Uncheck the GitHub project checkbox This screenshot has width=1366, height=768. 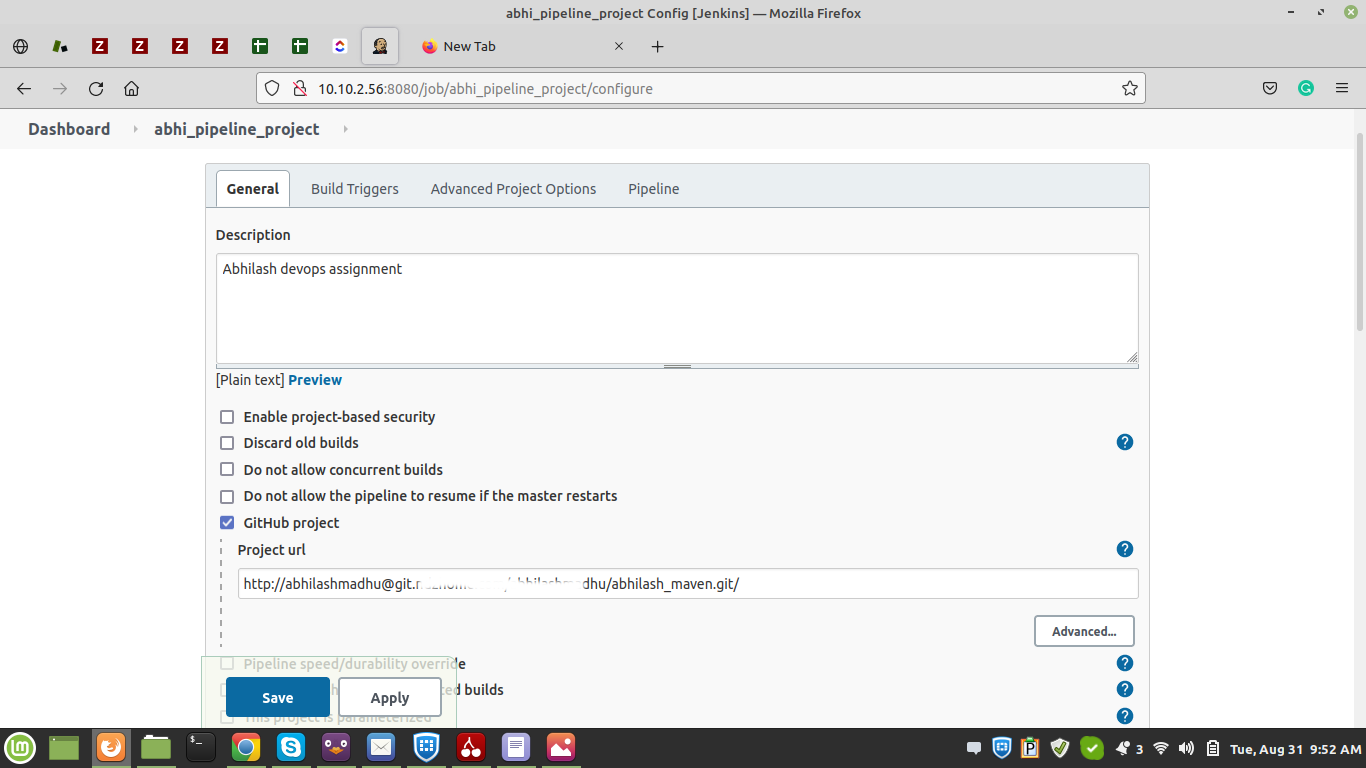(227, 523)
